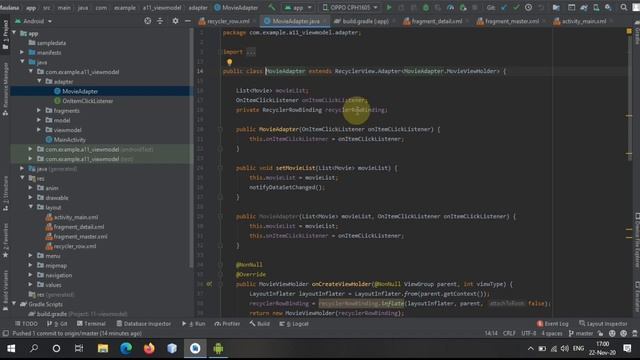Screen dimensions: 640x360
Task: Open Windows notification center icon
Action: [x=627, y=348]
